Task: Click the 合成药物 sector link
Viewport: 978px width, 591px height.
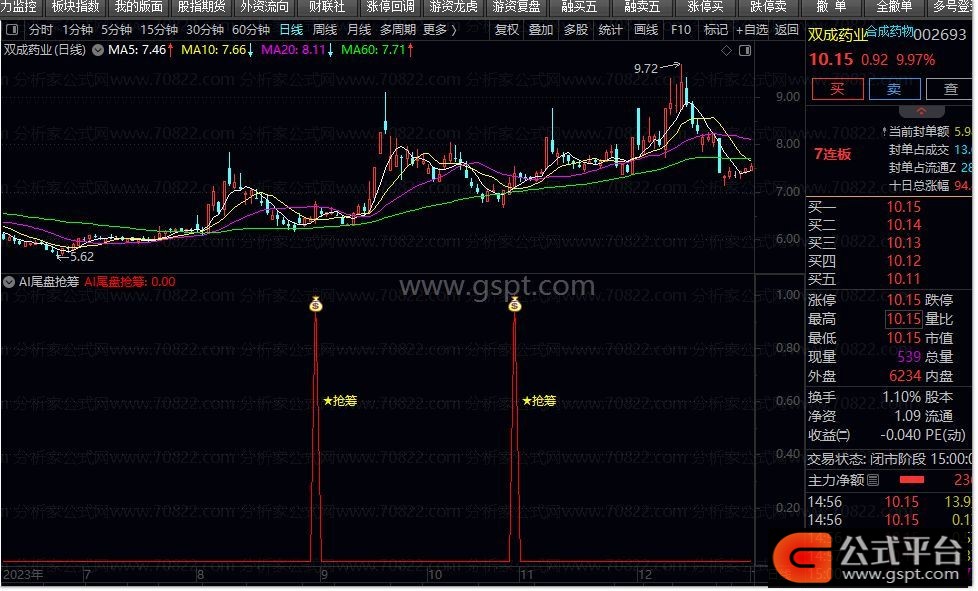Action: pyautogui.click(x=890, y=31)
